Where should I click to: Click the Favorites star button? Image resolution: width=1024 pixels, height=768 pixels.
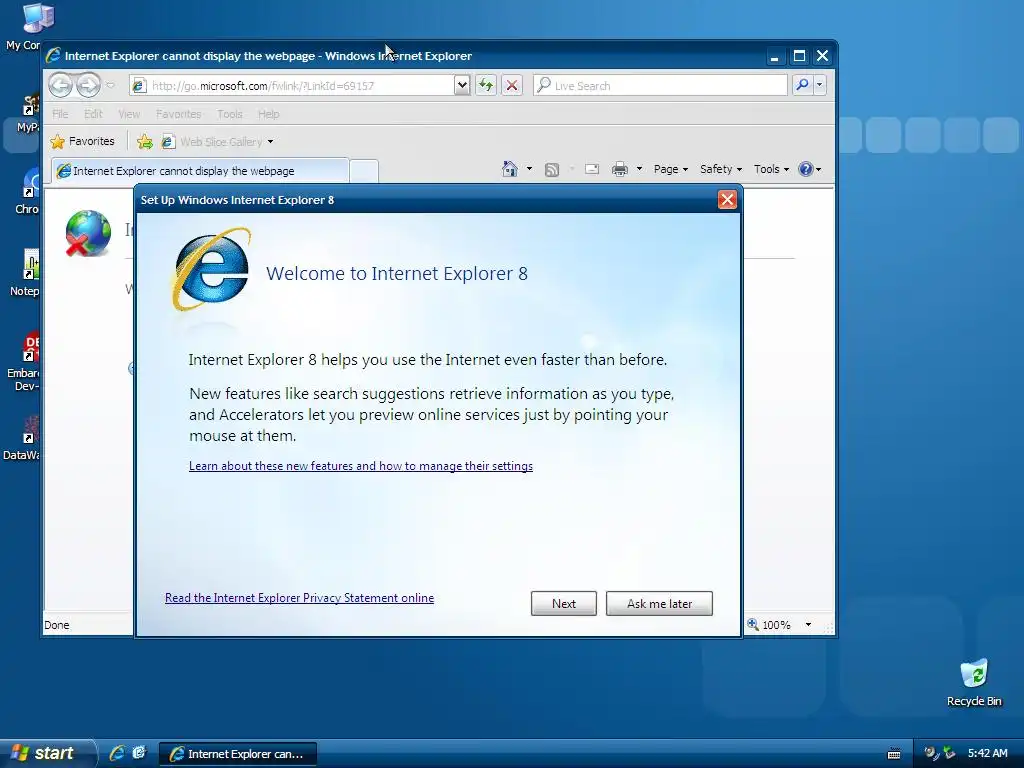[x=82, y=141]
